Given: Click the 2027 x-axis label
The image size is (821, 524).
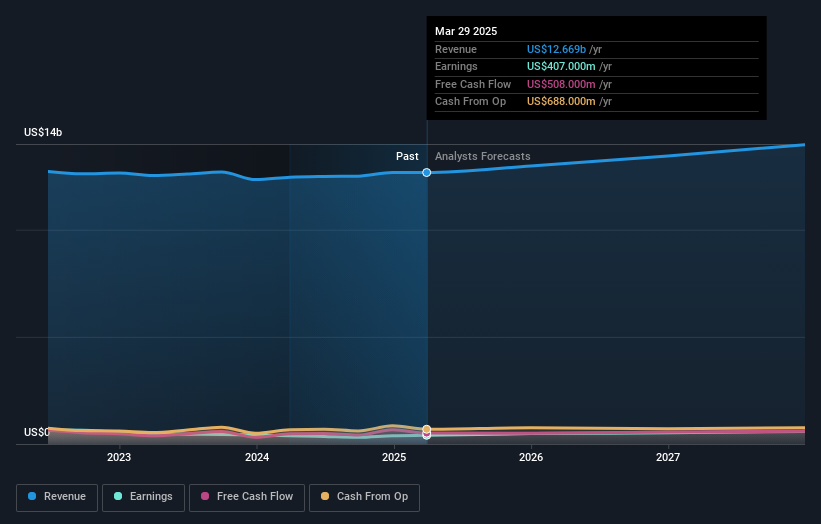Looking at the screenshot, I should 668,457.
